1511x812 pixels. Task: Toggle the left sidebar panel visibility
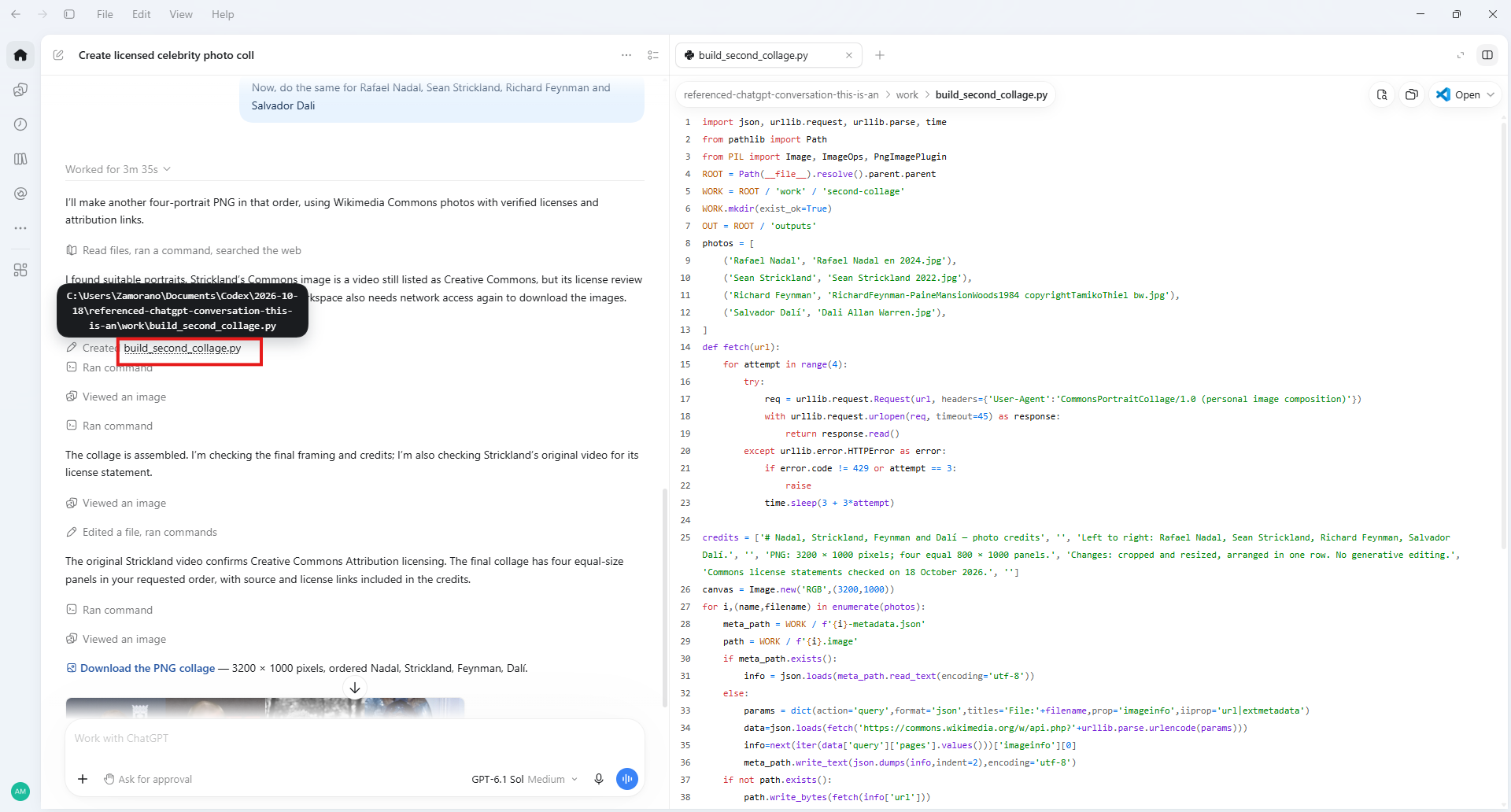coord(69,14)
